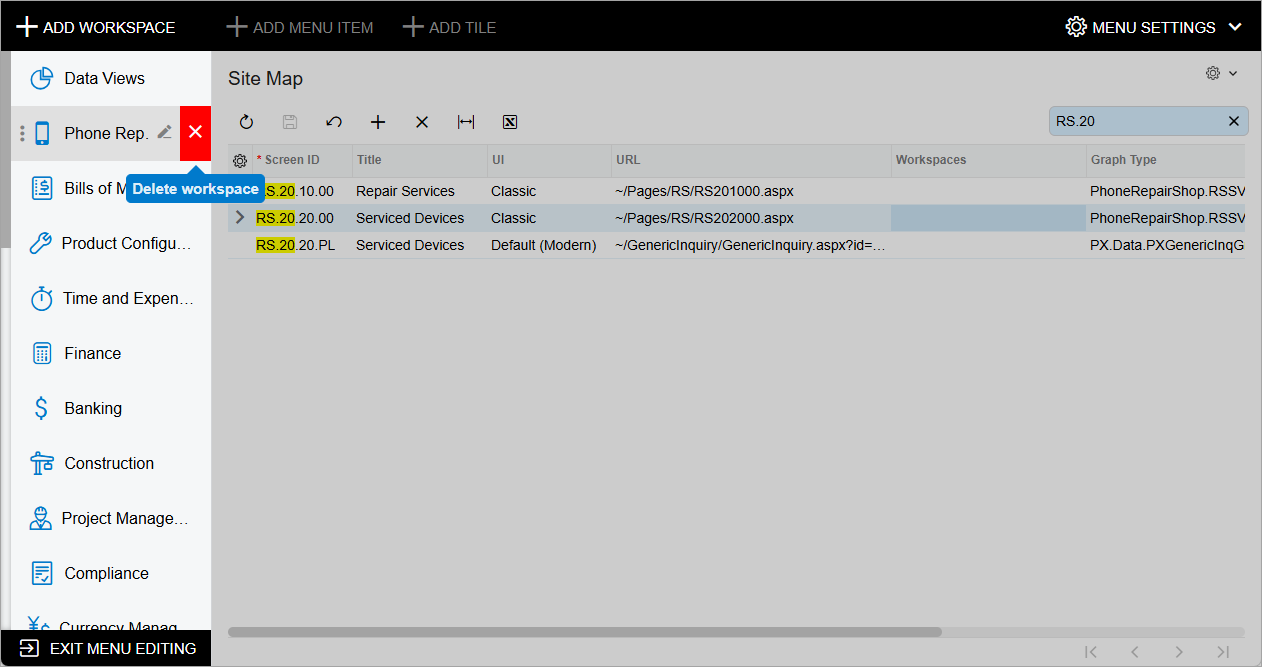Expand the RS.20.20.00 Serviced Devices row
The height and width of the screenshot is (667, 1262).
238,217
